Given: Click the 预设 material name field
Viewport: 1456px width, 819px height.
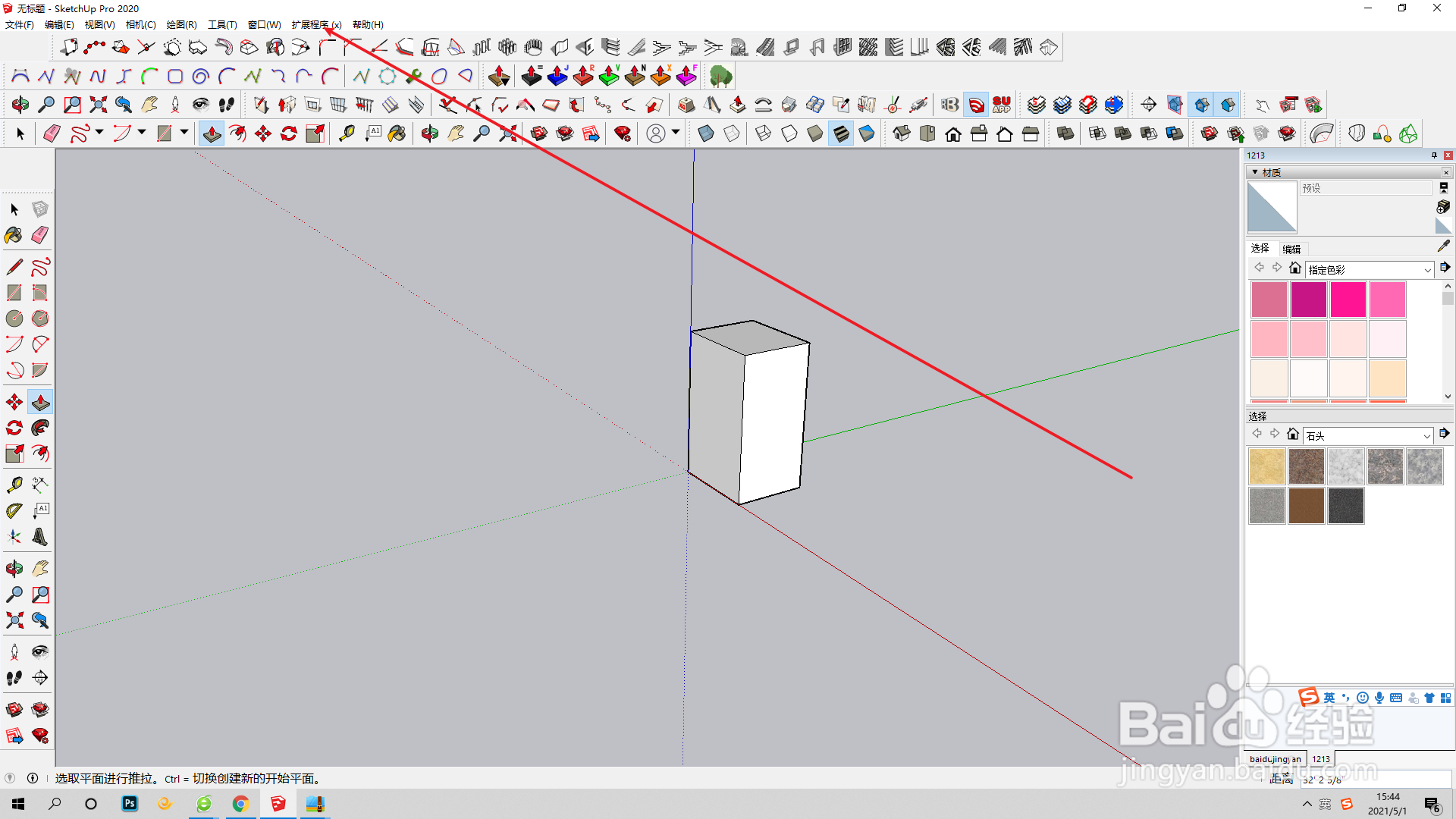Looking at the screenshot, I should tap(1365, 188).
